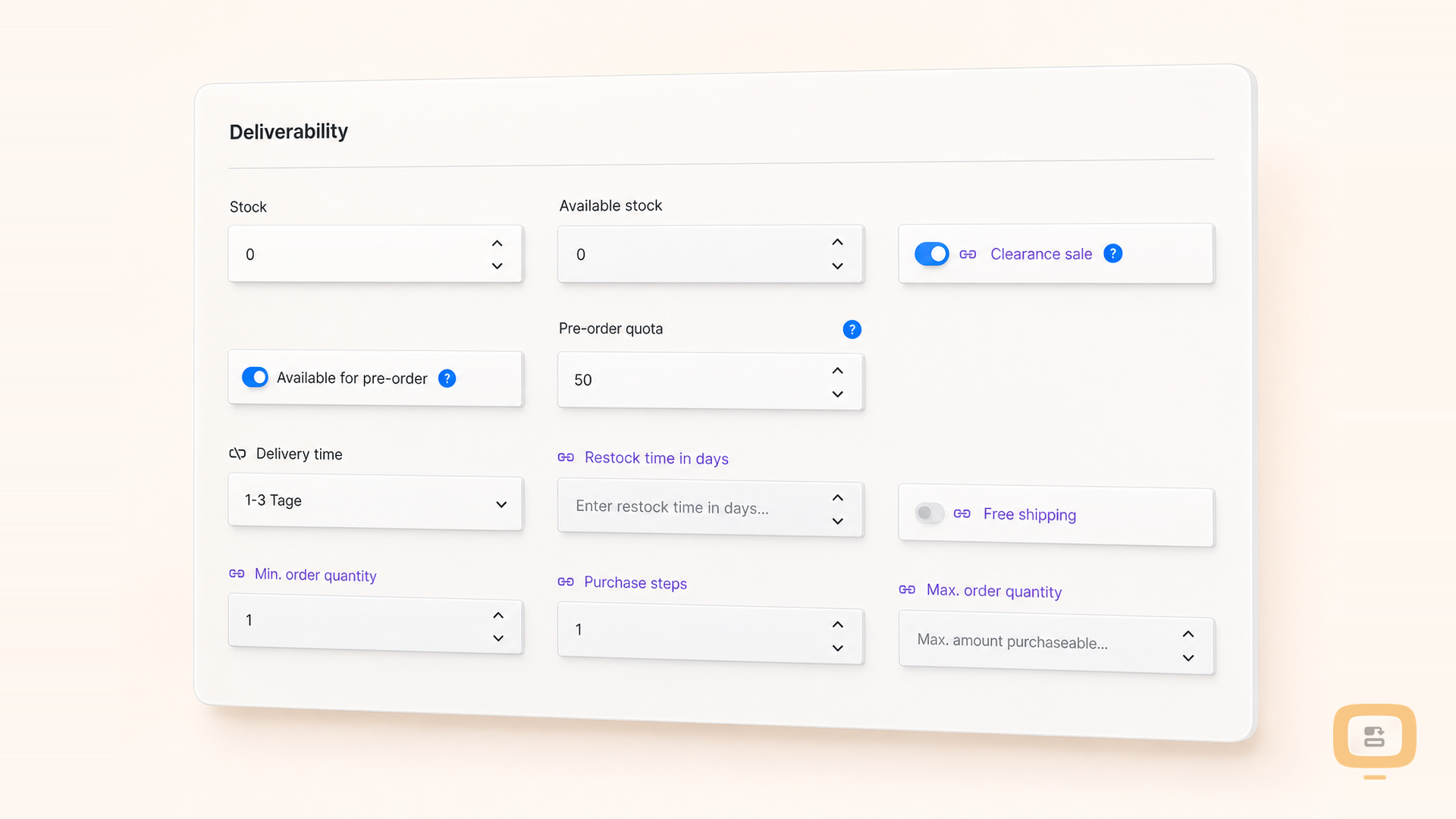1456x819 pixels.
Task: Open help for Available for pre-order
Action: pos(447,378)
